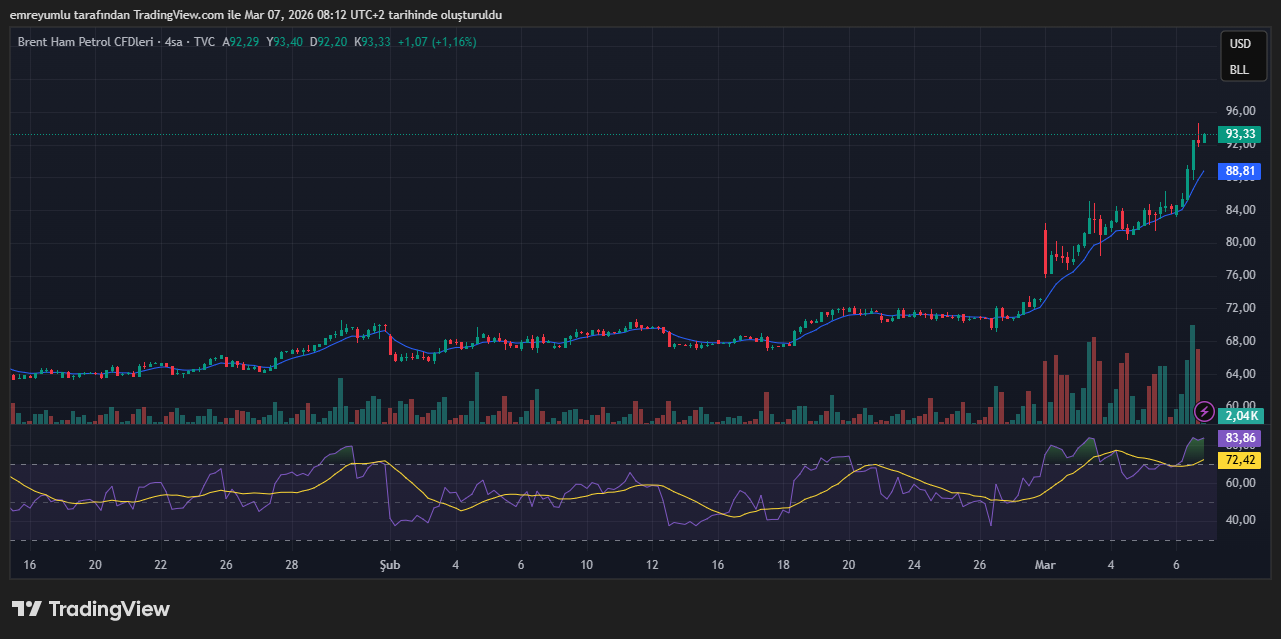Click the green 93,33 current price label

pos(1240,134)
